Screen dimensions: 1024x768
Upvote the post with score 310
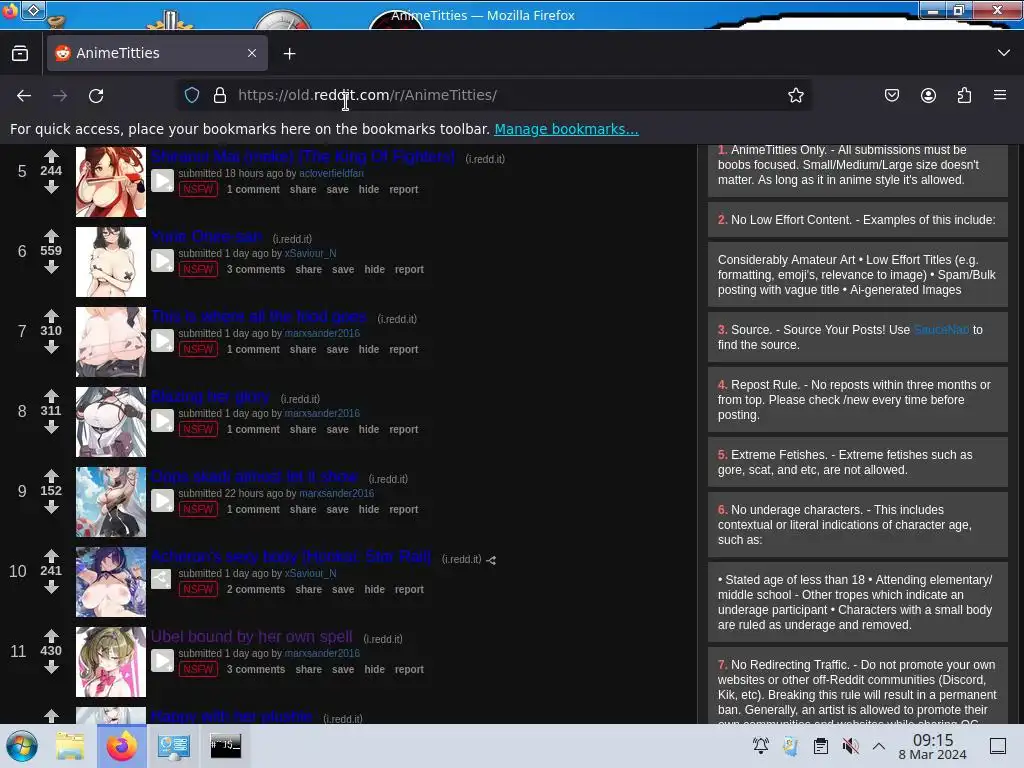[51, 316]
